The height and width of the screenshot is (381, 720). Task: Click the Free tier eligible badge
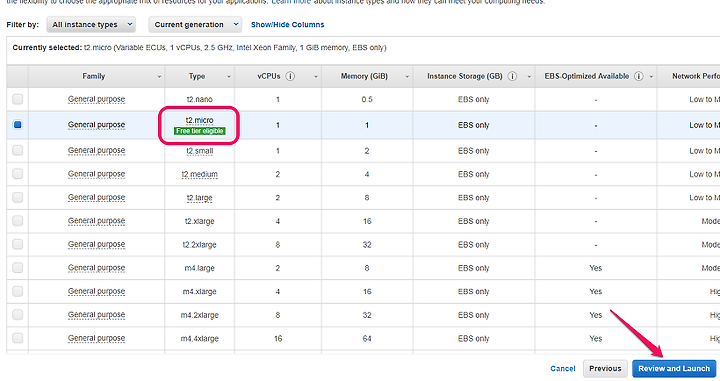tap(200, 131)
